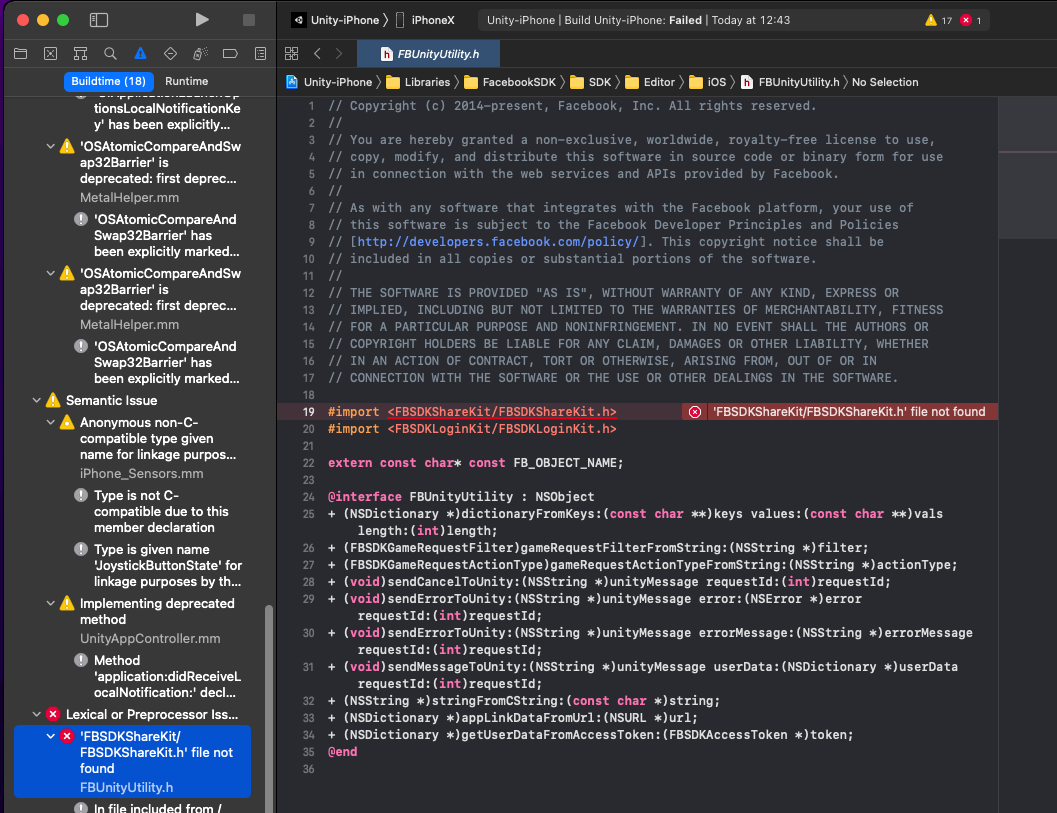This screenshot has height=813, width=1057.
Task: Click the info icon beside 'Type is not C-compatible'
Action: (81, 495)
